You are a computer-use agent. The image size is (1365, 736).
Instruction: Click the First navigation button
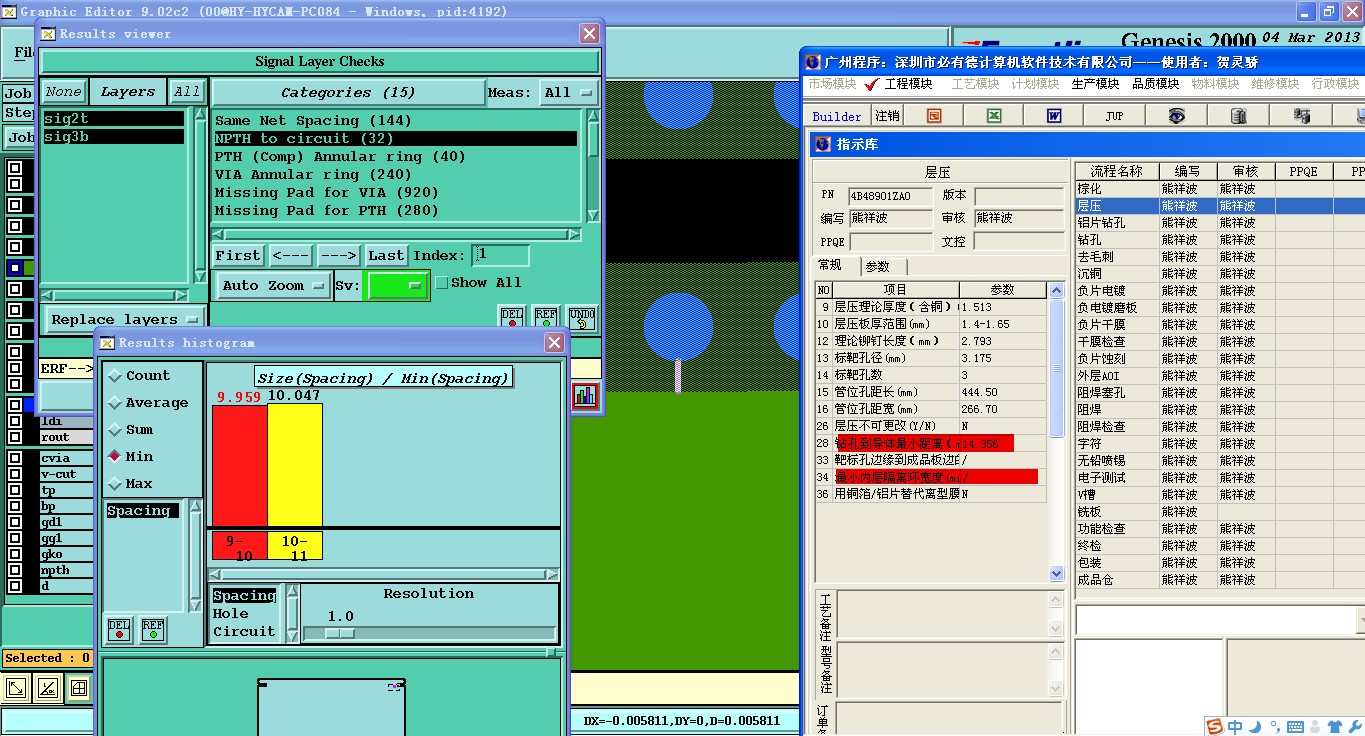click(x=238, y=256)
